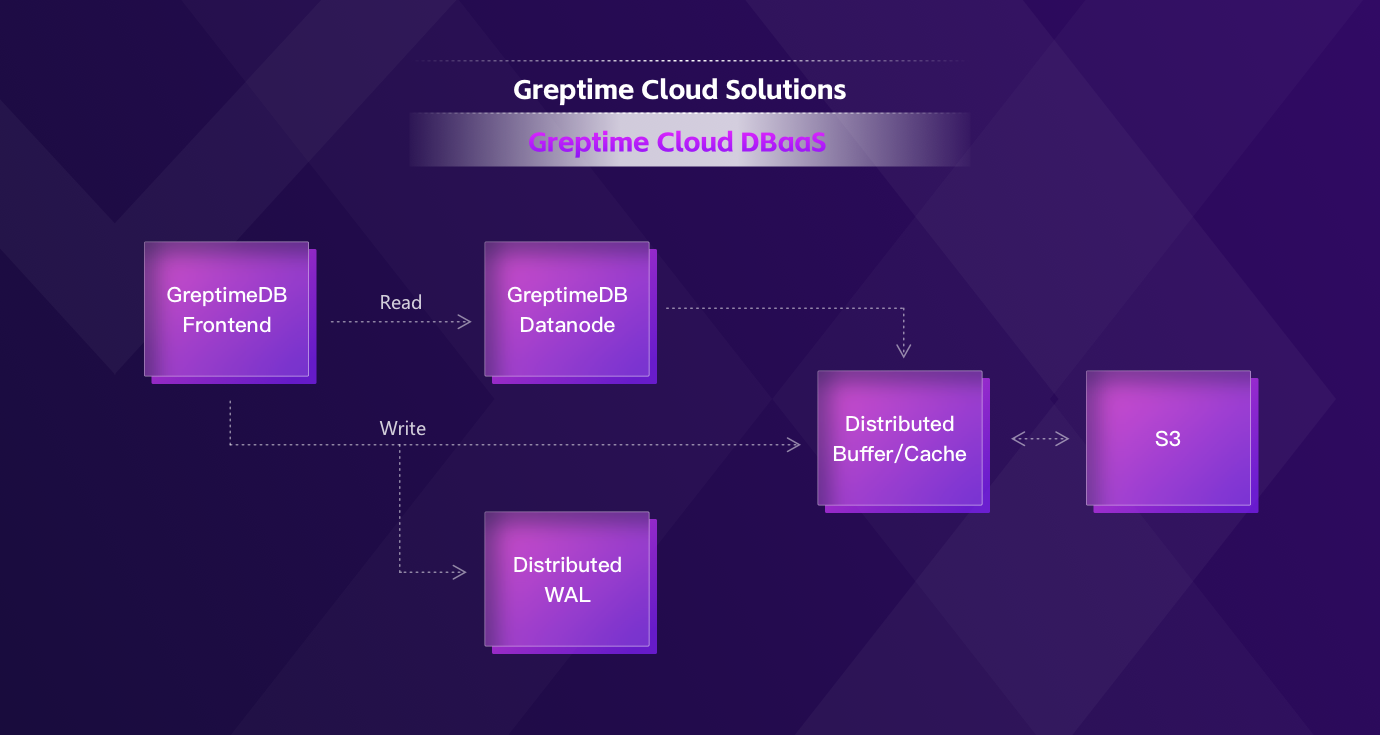Viewport: 1380px width, 735px height.
Task: Open the Distributed Buffer/Cache component
Action: coord(899,440)
